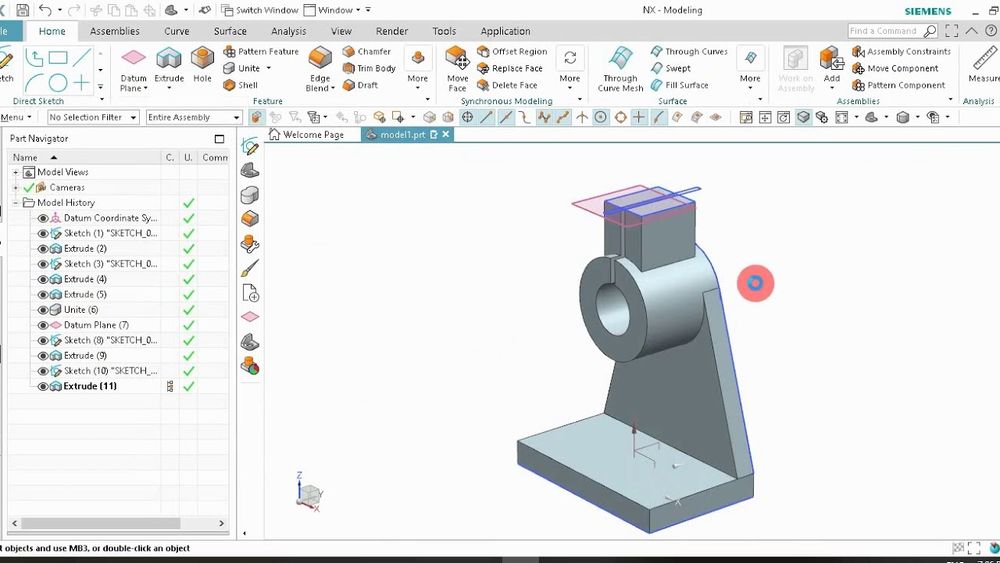Select the Swept surface command
This screenshot has width=1000, height=563.
tap(670, 68)
